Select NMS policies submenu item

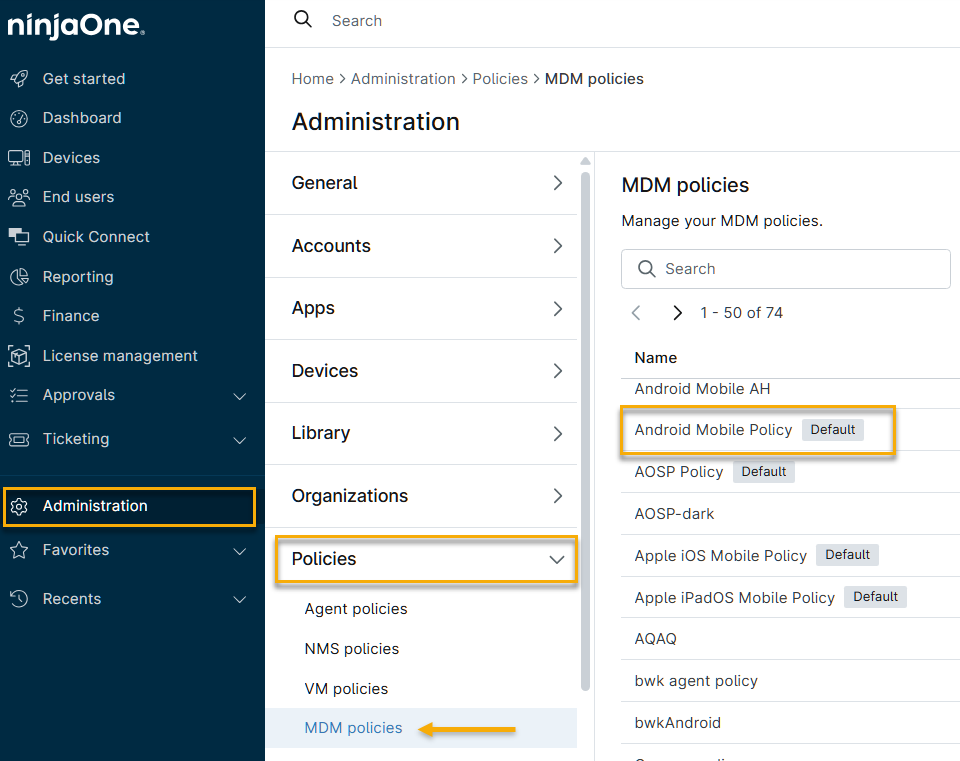pyautogui.click(x=351, y=649)
